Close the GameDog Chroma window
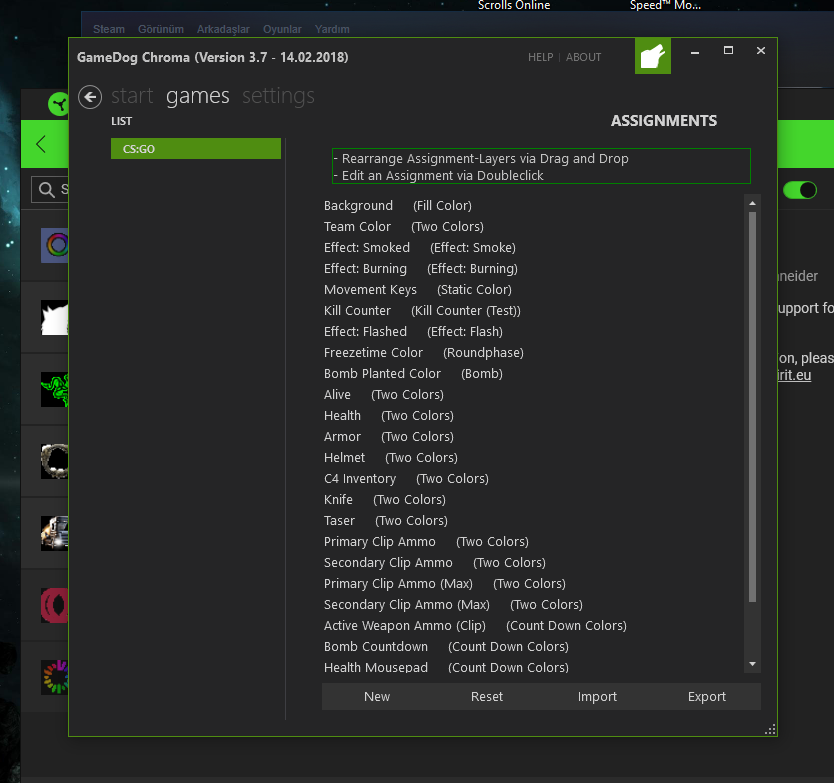The image size is (834, 783). point(761,51)
